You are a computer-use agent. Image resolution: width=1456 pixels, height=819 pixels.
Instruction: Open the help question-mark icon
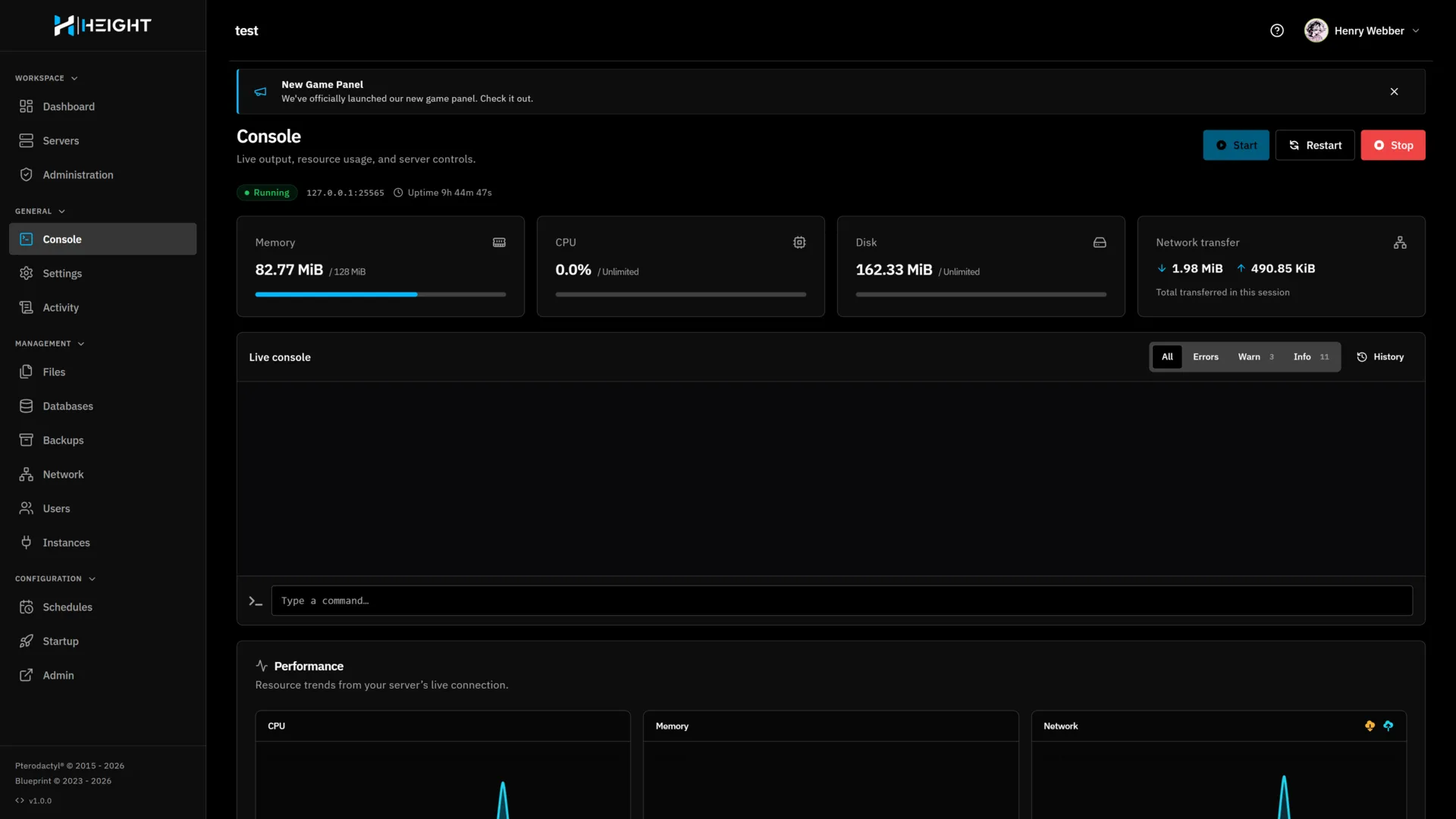click(x=1277, y=30)
